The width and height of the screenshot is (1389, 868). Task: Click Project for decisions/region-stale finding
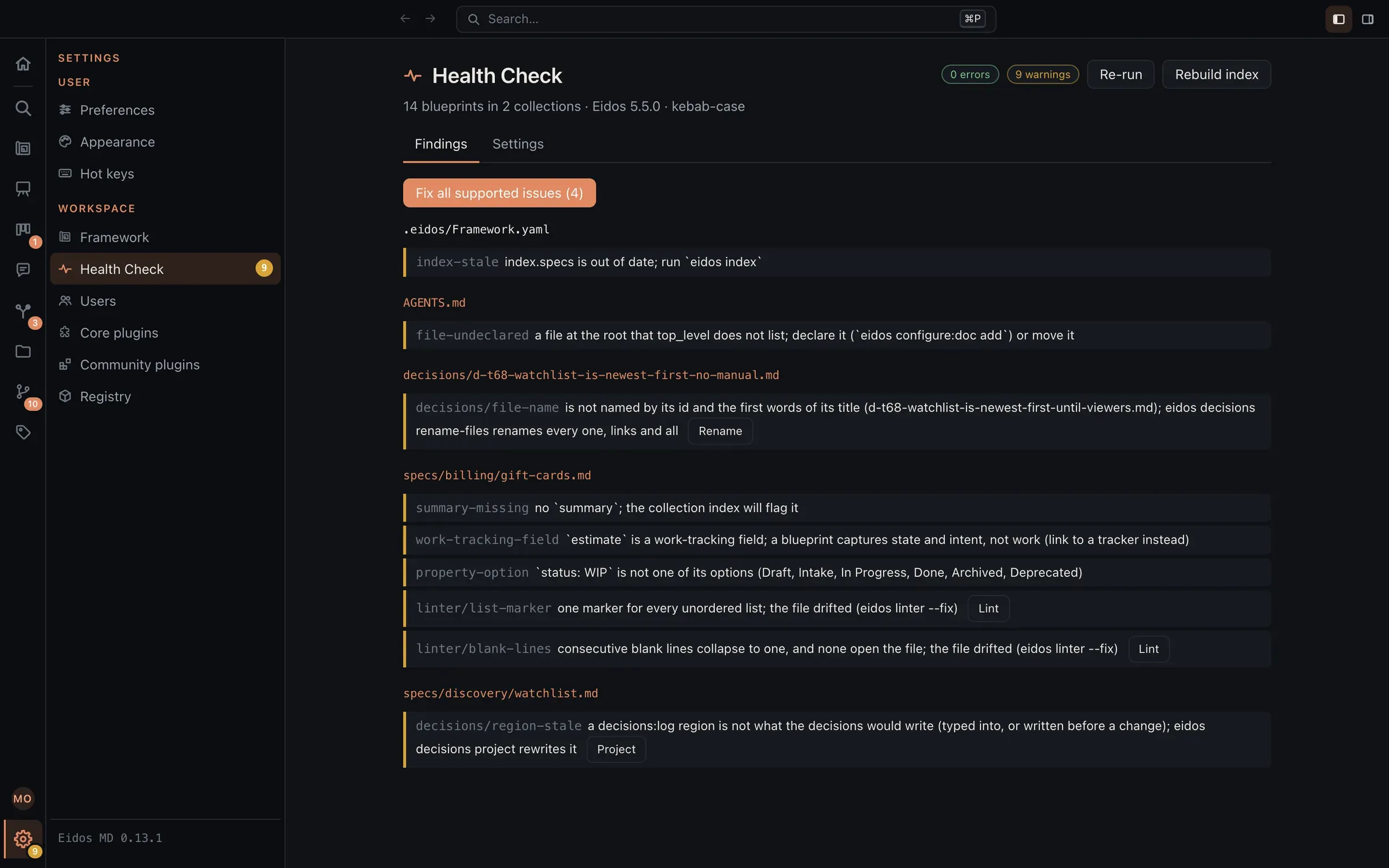point(616,749)
